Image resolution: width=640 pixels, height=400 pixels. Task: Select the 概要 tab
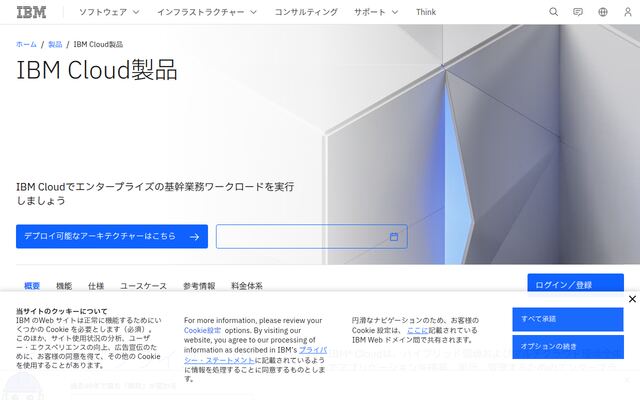click(x=32, y=286)
